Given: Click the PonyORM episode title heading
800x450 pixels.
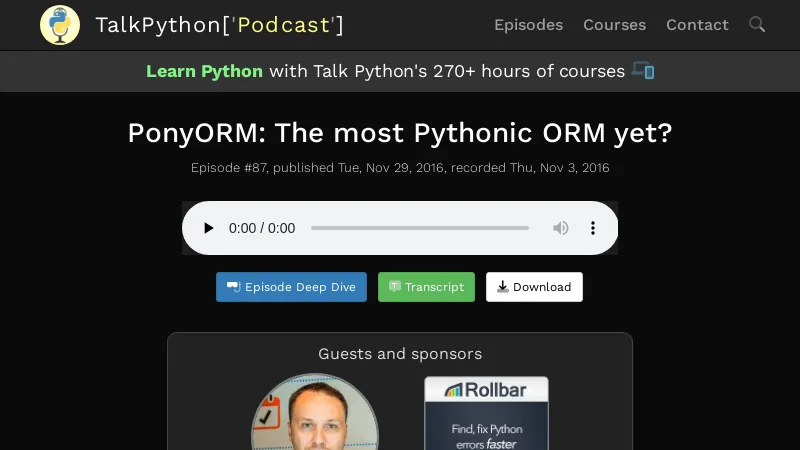Looking at the screenshot, I should point(400,133).
